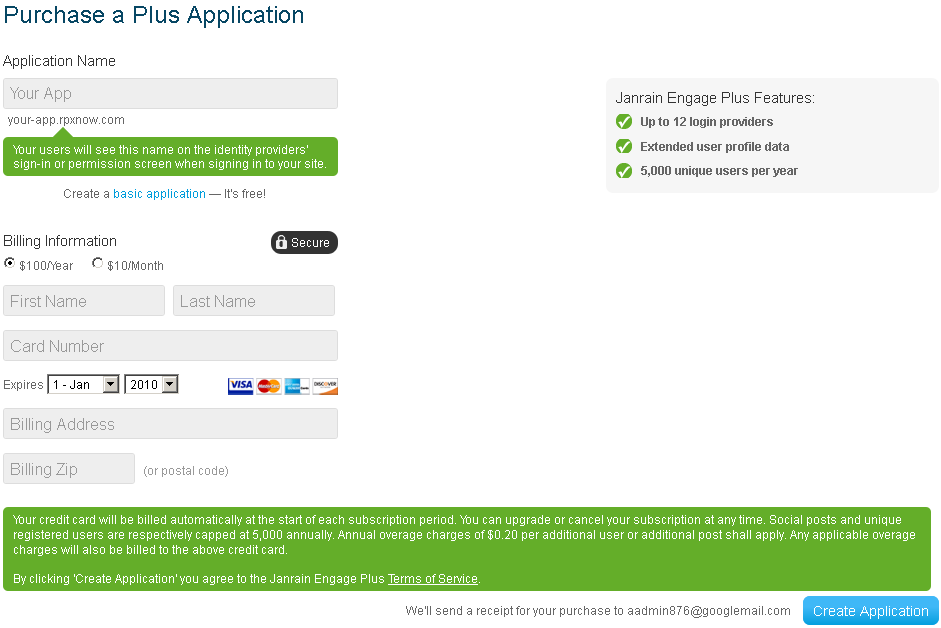
Task: Click the (or postal code) hint text
Action: (x=186, y=471)
